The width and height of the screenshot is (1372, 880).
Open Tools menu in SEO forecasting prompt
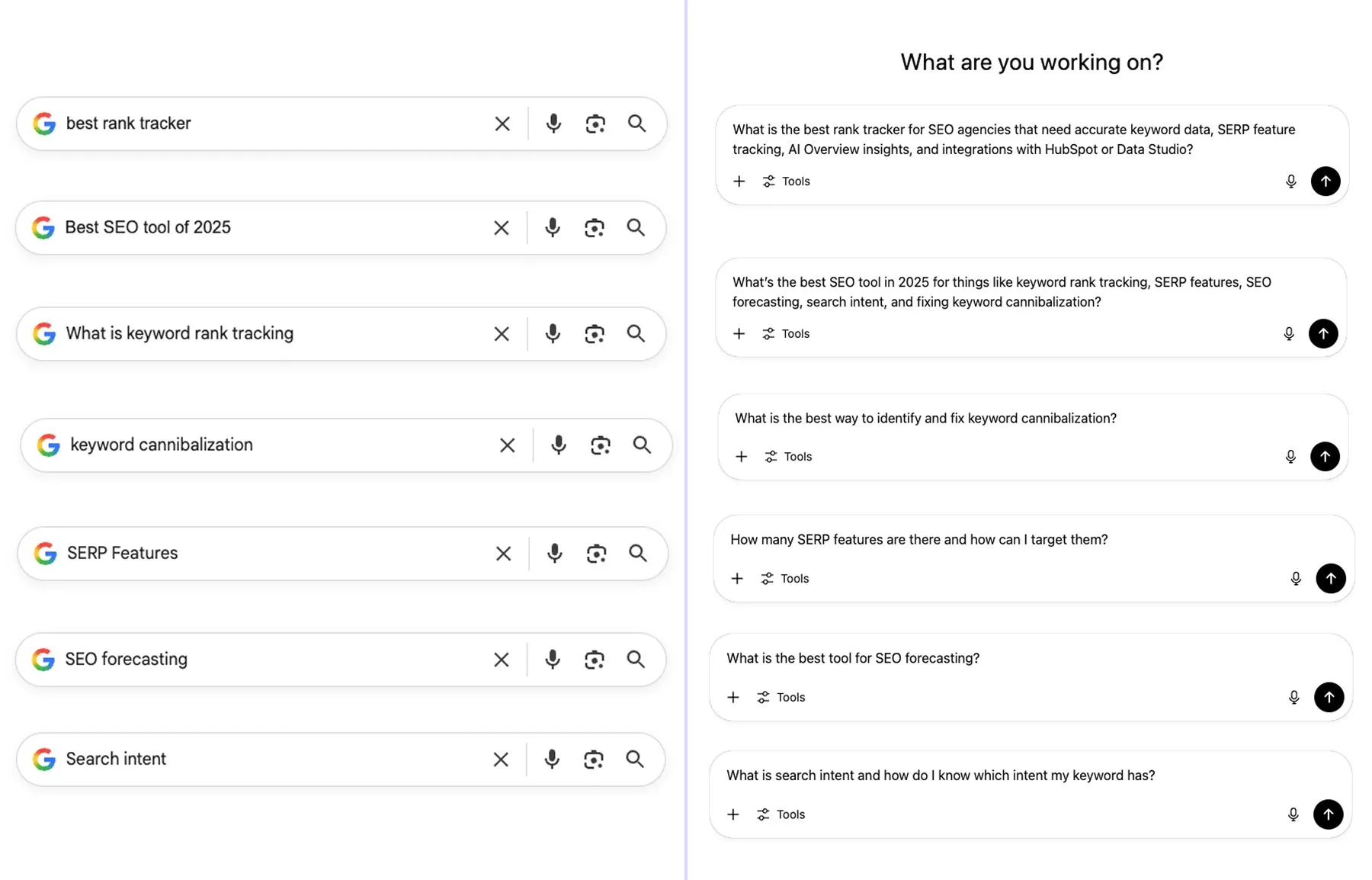(782, 697)
